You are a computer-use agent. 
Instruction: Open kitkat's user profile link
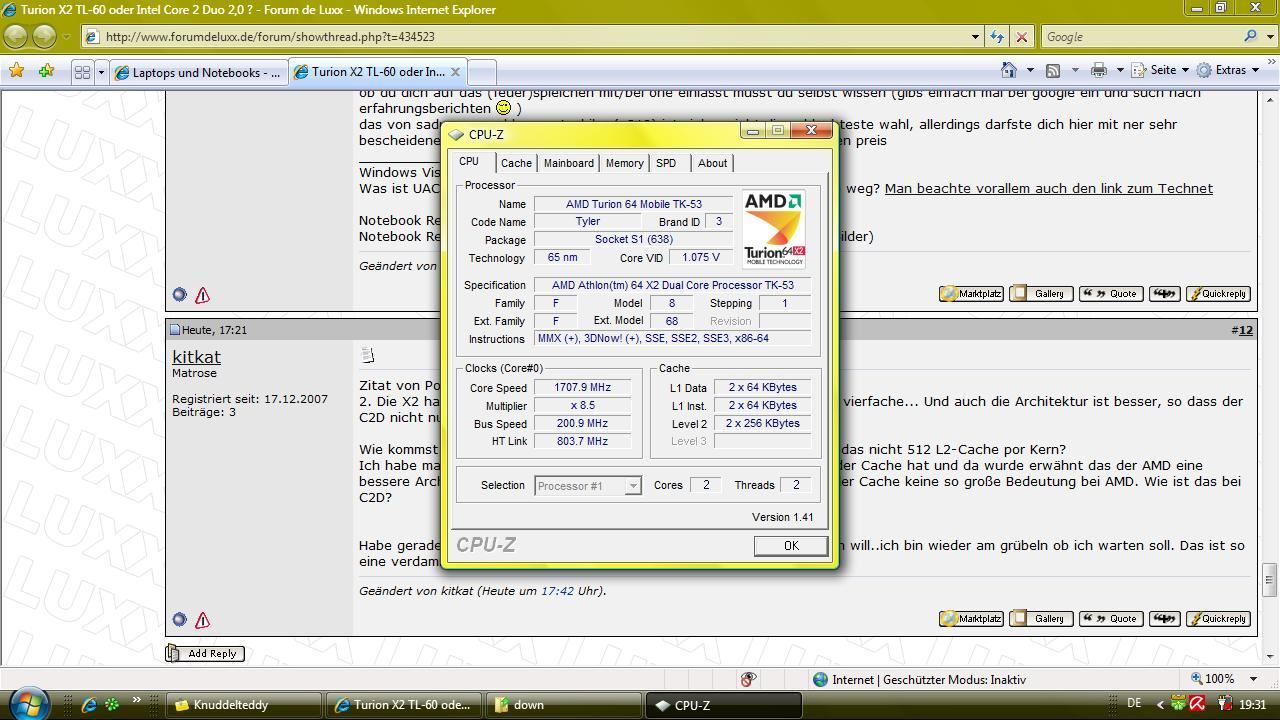[x=196, y=357]
